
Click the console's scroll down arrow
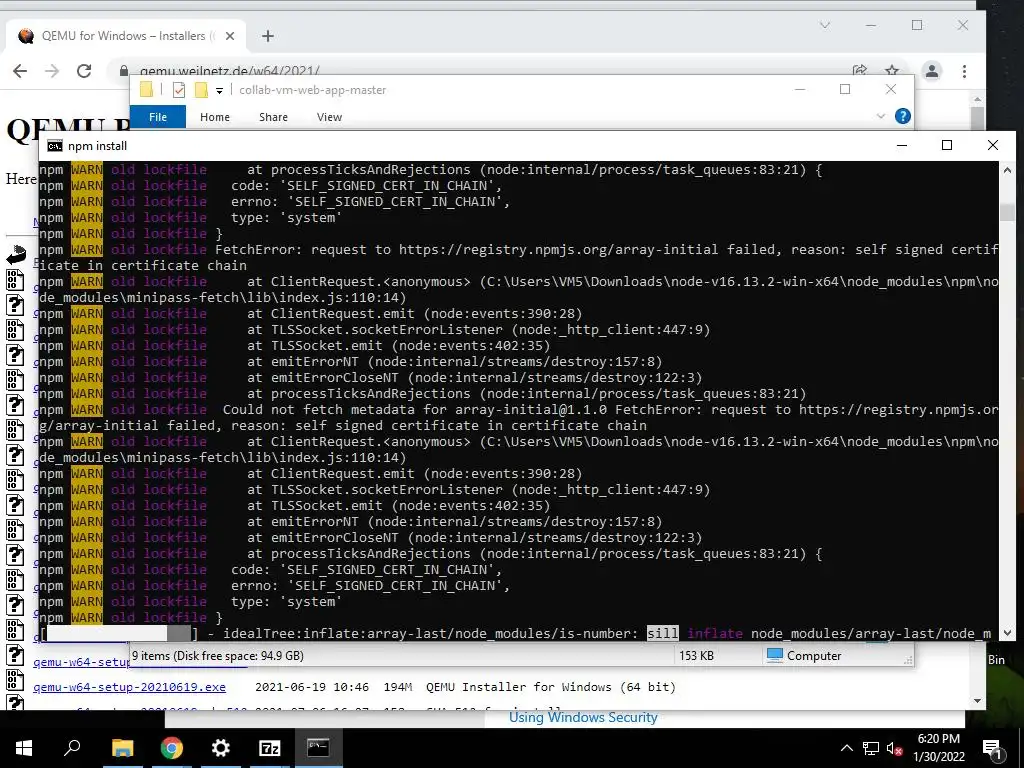coord(1007,632)
